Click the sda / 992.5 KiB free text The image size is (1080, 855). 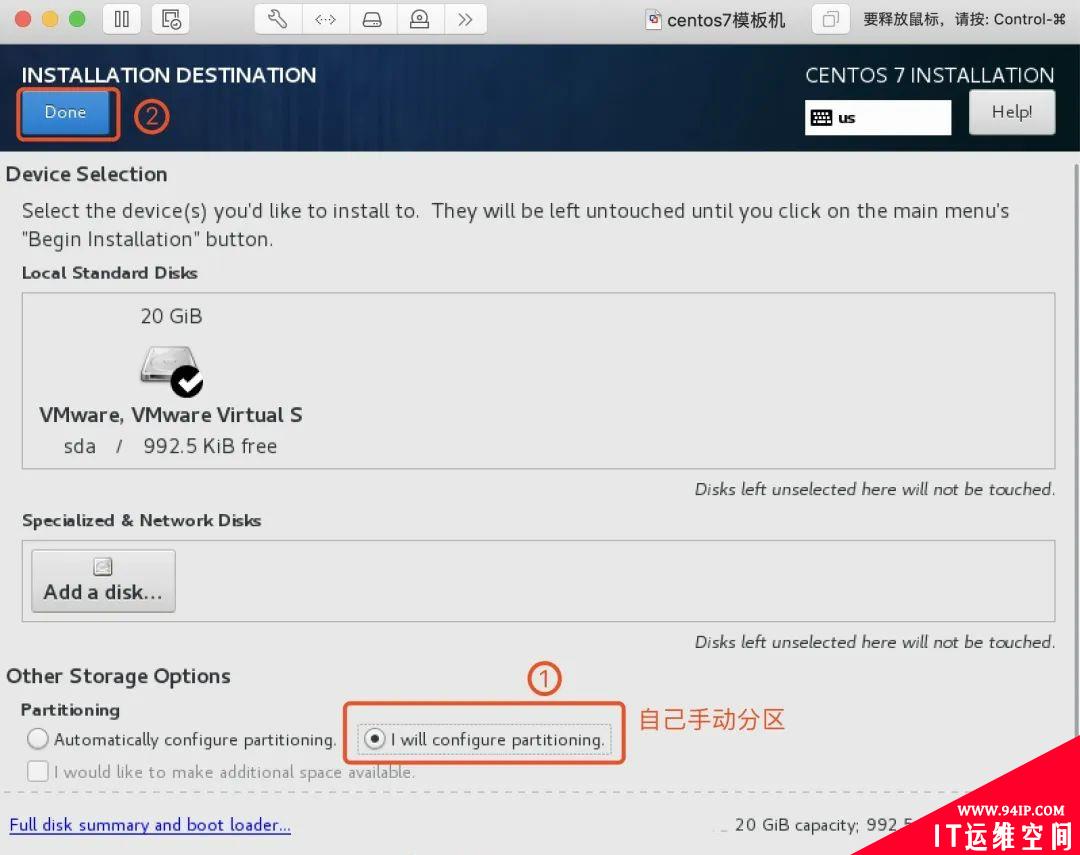170,446
